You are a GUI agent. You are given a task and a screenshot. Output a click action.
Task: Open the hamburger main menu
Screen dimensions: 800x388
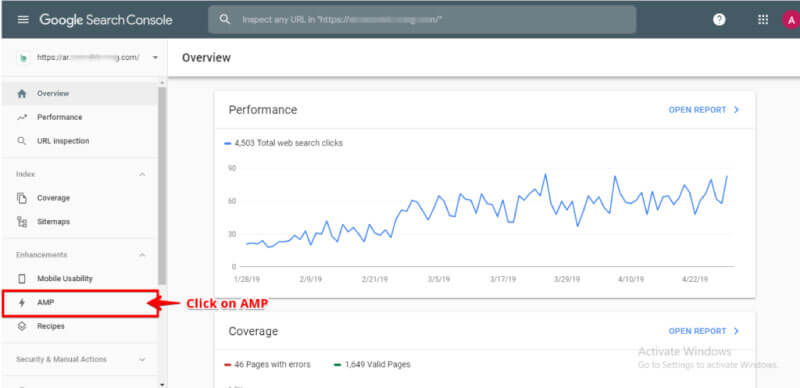tap(23, 20)
